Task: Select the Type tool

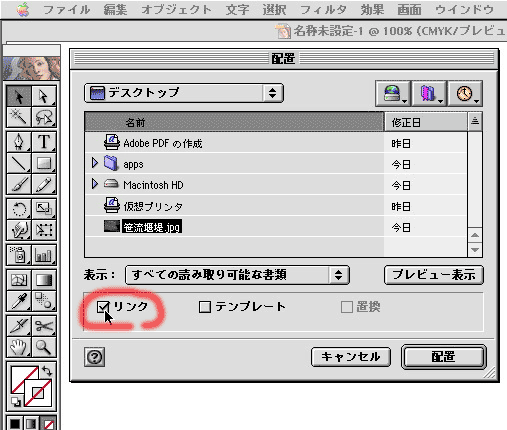Action: click(x=44, y=142)
